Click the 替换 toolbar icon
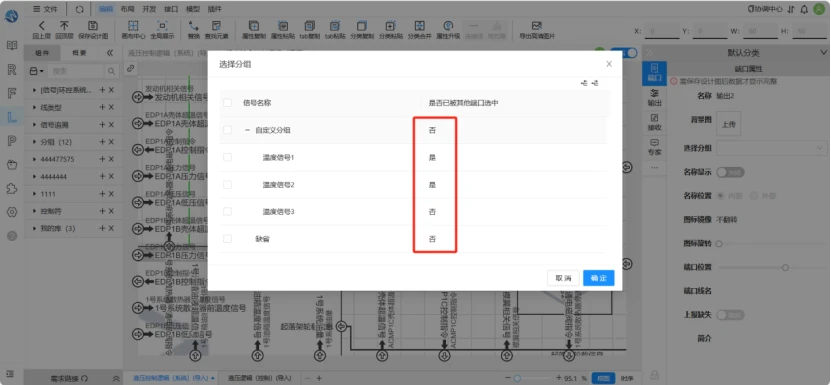This screenshot has height=385, width=831. tap(193, 26)
